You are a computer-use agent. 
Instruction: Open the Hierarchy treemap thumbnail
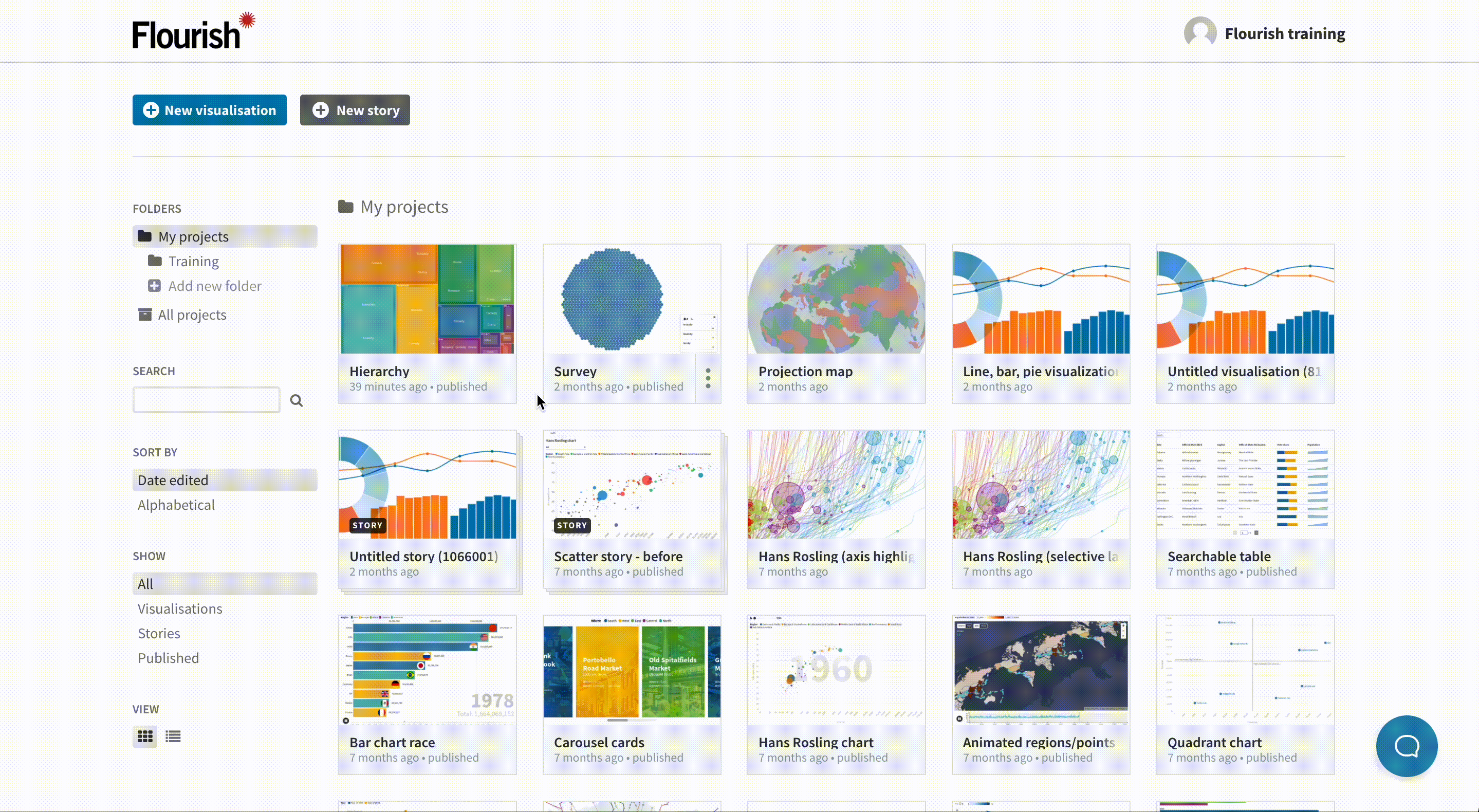click(427, 299)
